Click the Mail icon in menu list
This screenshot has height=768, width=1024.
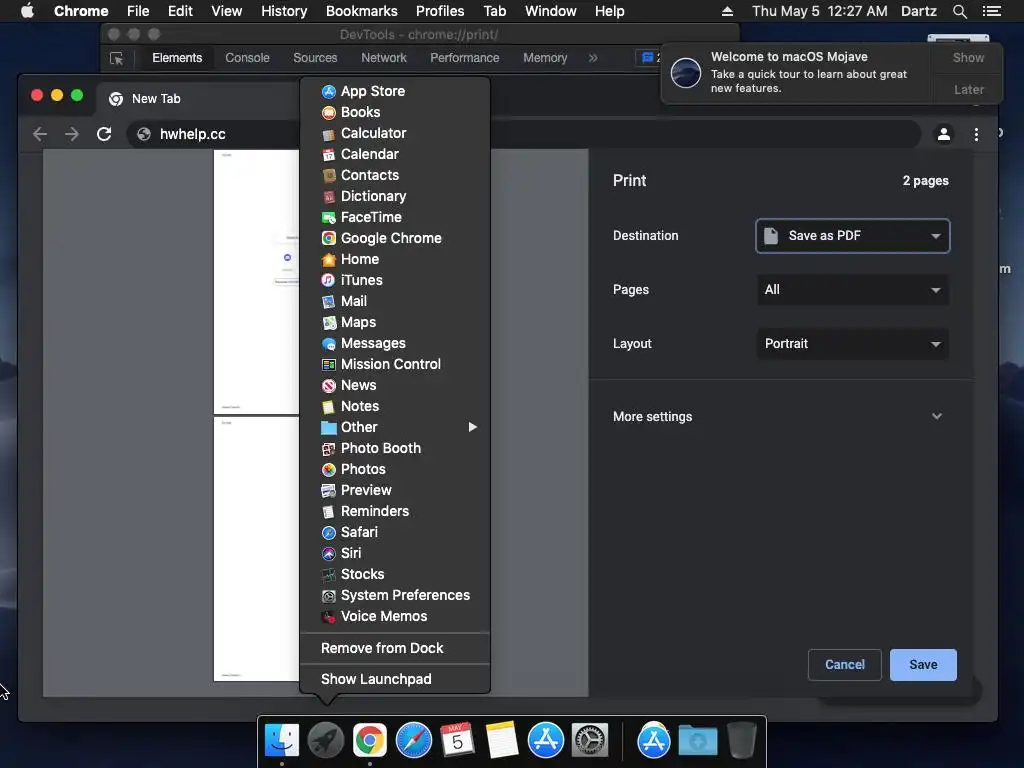[328, 301]
